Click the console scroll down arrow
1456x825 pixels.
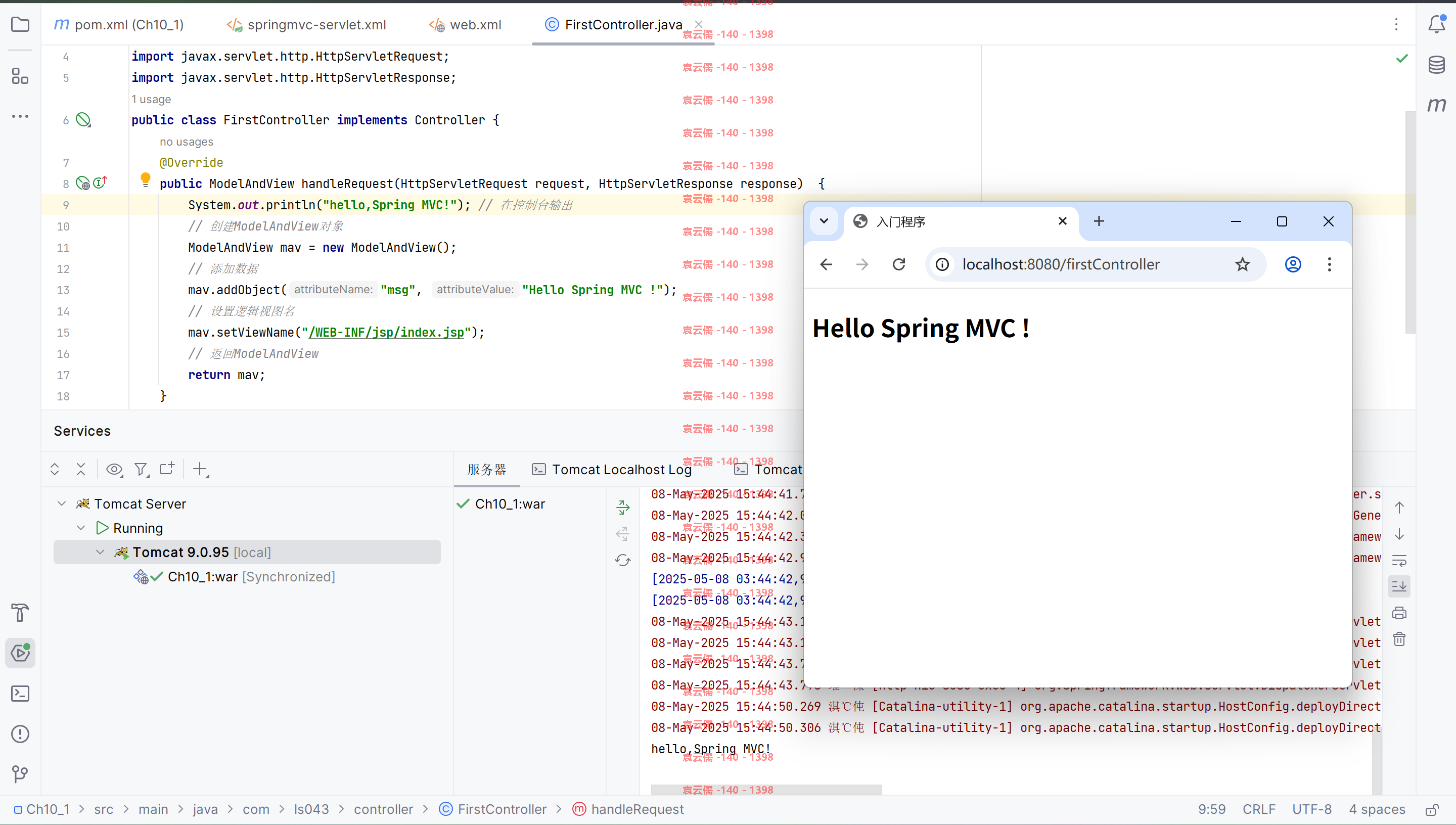pyautogui.click(x=1399, y=534)
